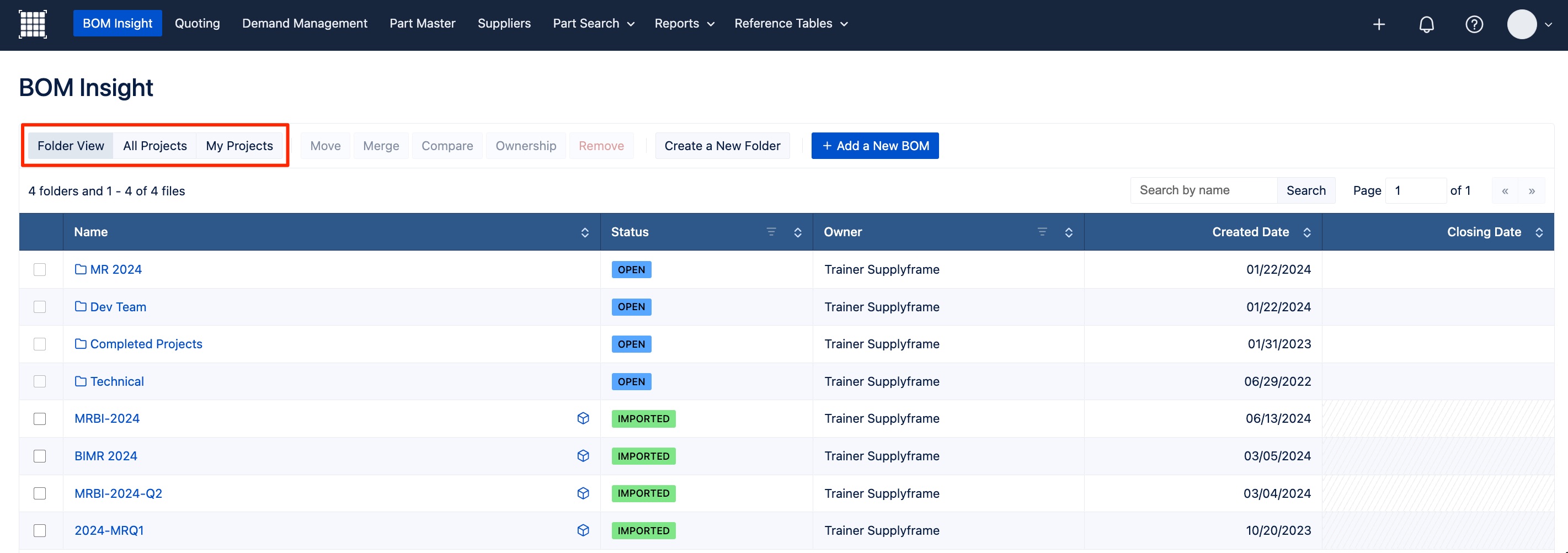Image resolution: width=1568 pixels, height=553 pixels.
Task: Navigate to Suppliers
Action: [504, 23]
